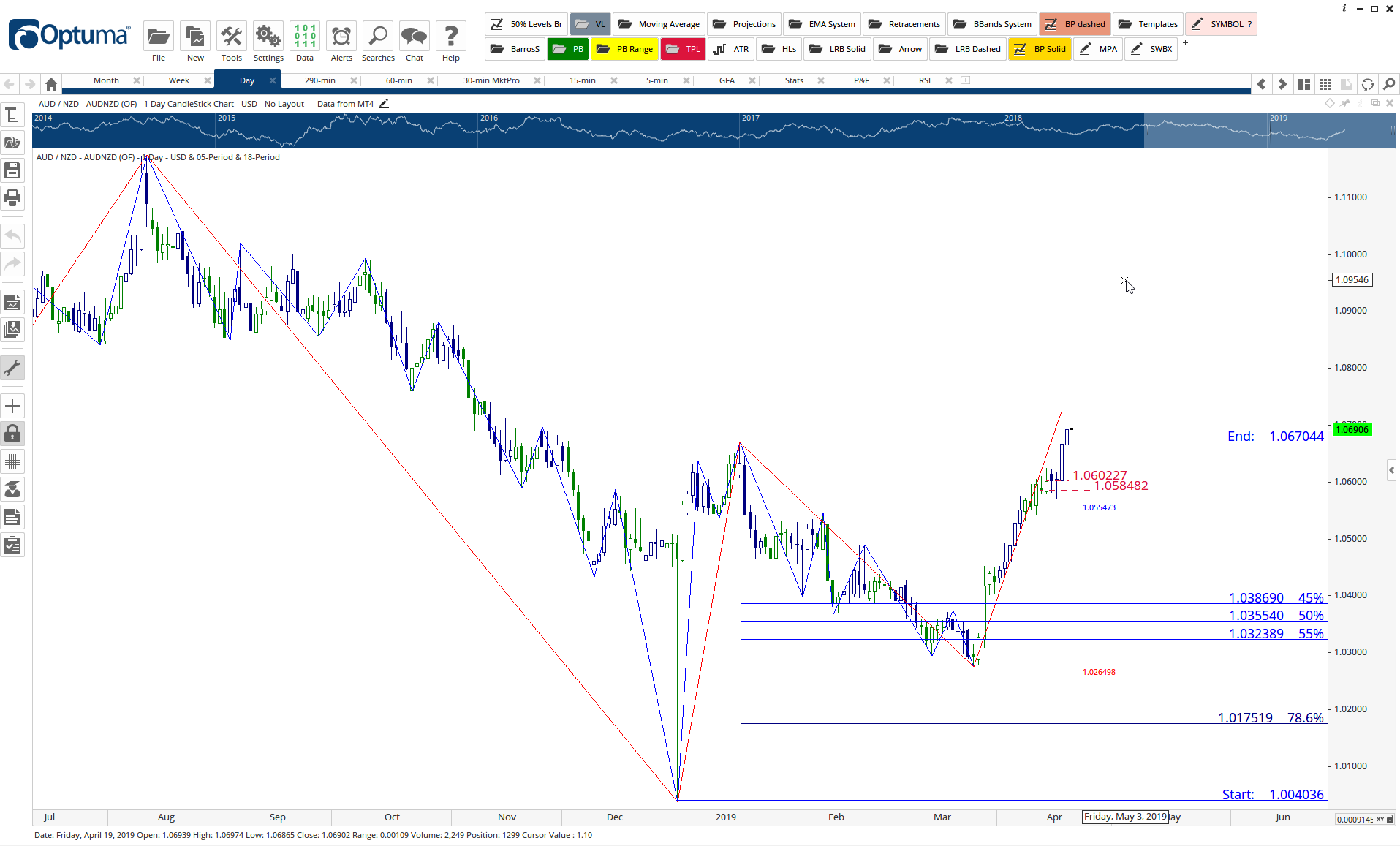The height and width of the screenshot is (846, 1400).
Task: Toggle the XY mode indicator at bottom right
Action: pyautogui.click(x=1380, y=819)
